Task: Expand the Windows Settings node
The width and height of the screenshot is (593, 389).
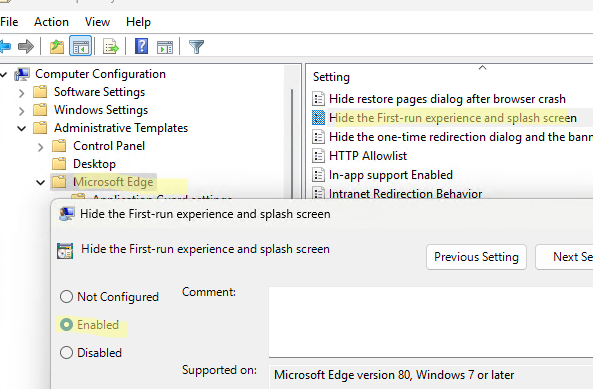Action: coord(22,111)
